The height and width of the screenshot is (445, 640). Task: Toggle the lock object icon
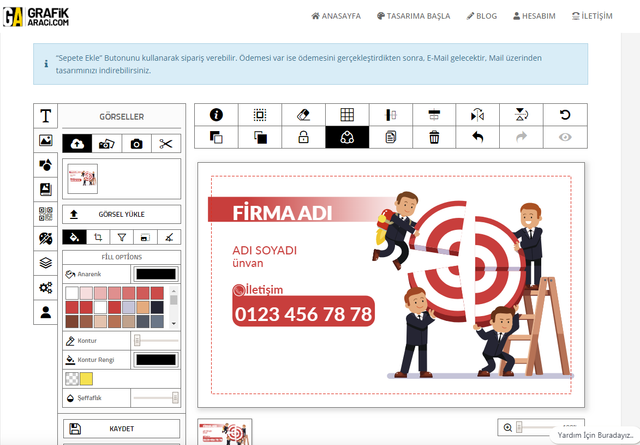[x=303, y=137]
